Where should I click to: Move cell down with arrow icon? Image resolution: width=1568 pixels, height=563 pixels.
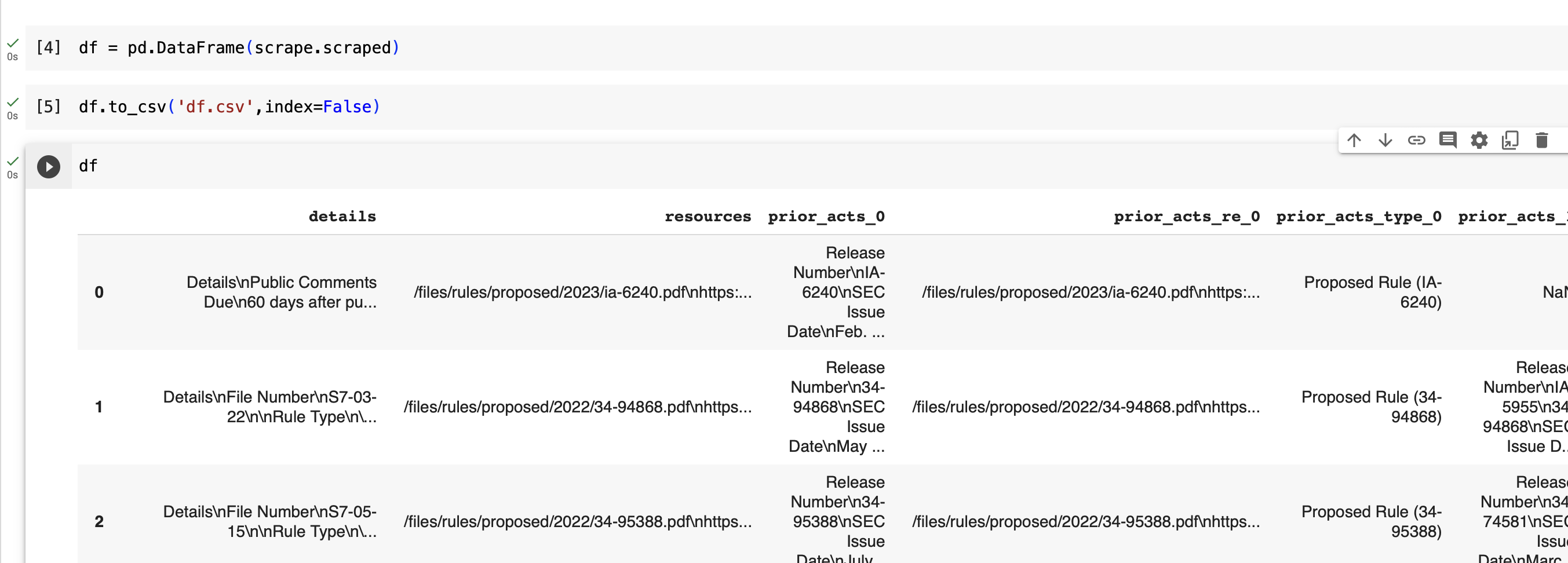click(x=1385, y=141)
